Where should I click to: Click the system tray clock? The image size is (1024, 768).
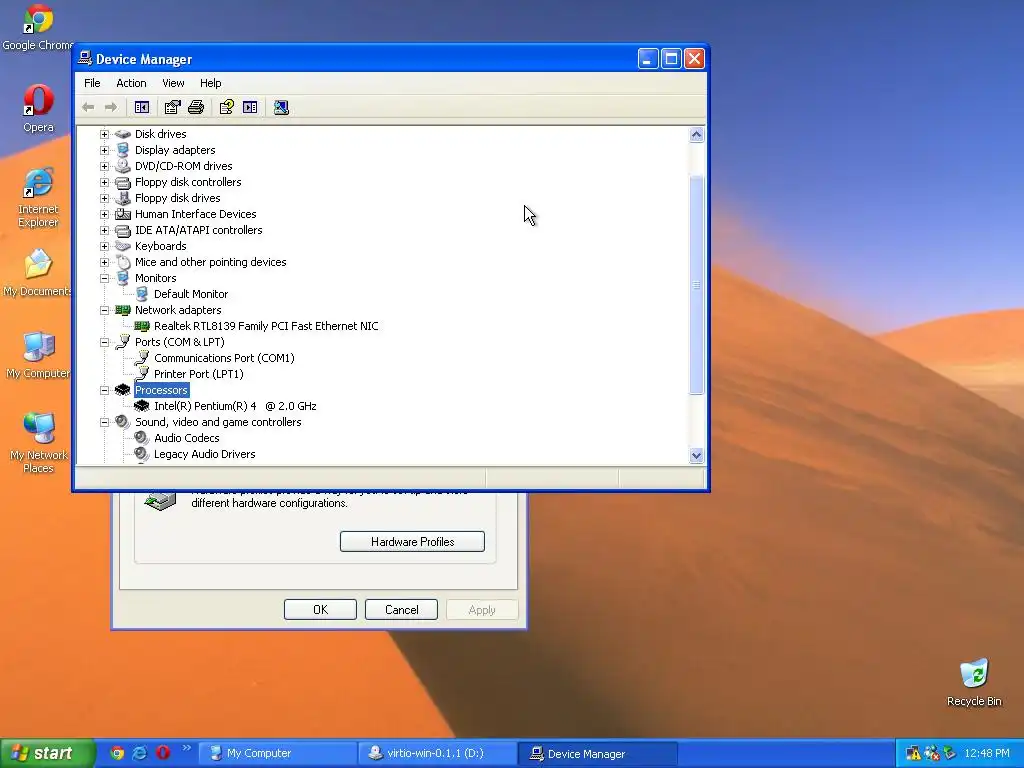tap(987, 753)
